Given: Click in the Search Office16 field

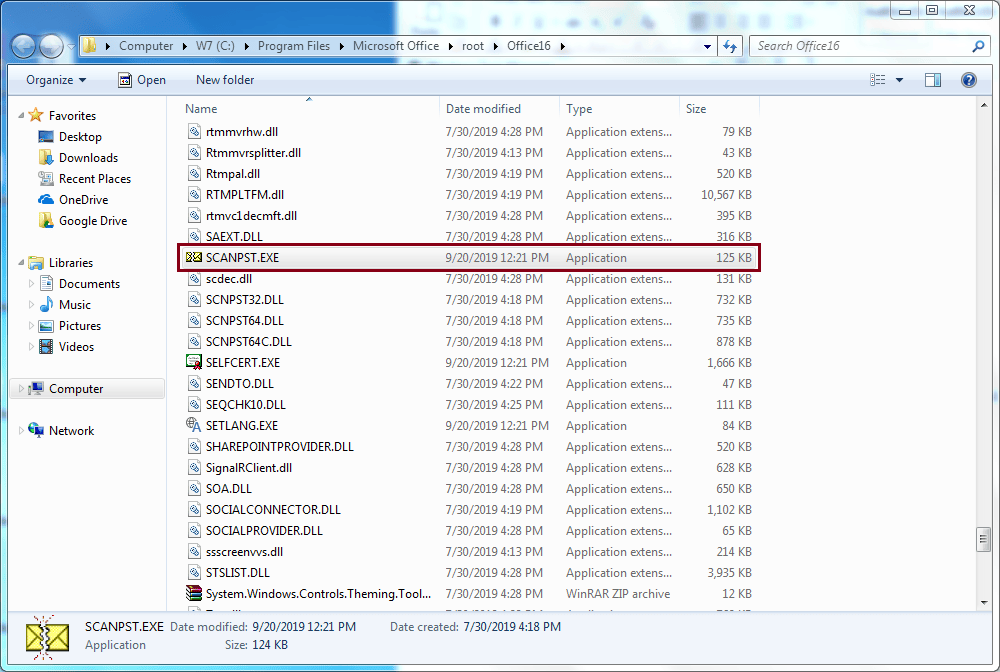Looking at the screenshot, I should click(861, 46).
